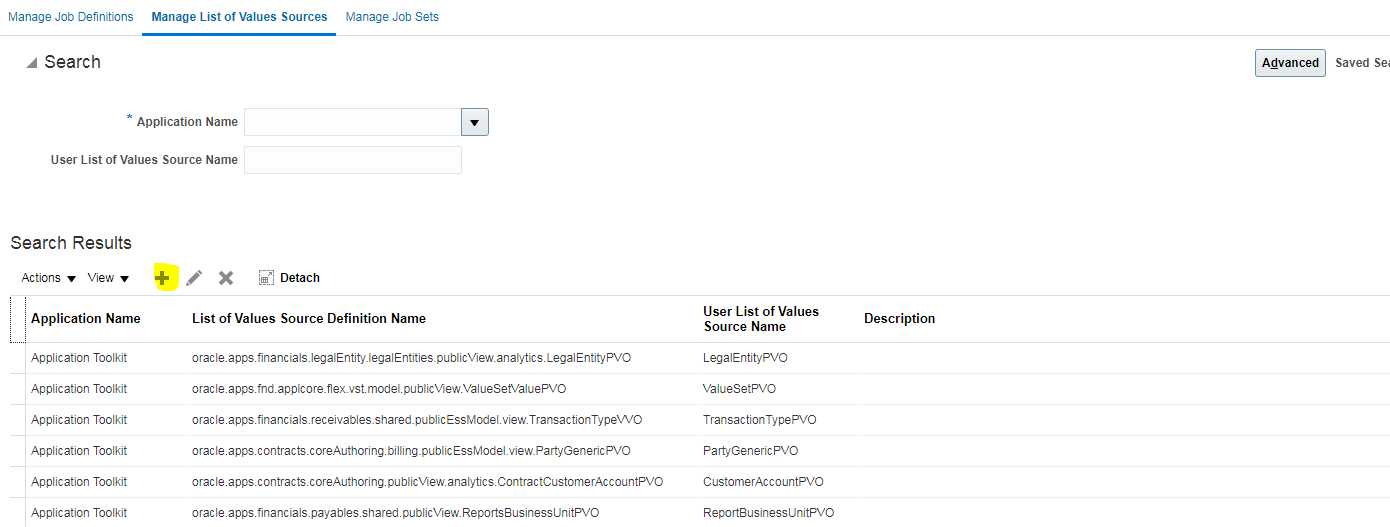Click the Advanced search button
1390x527 pixels.
(1290, 63)
